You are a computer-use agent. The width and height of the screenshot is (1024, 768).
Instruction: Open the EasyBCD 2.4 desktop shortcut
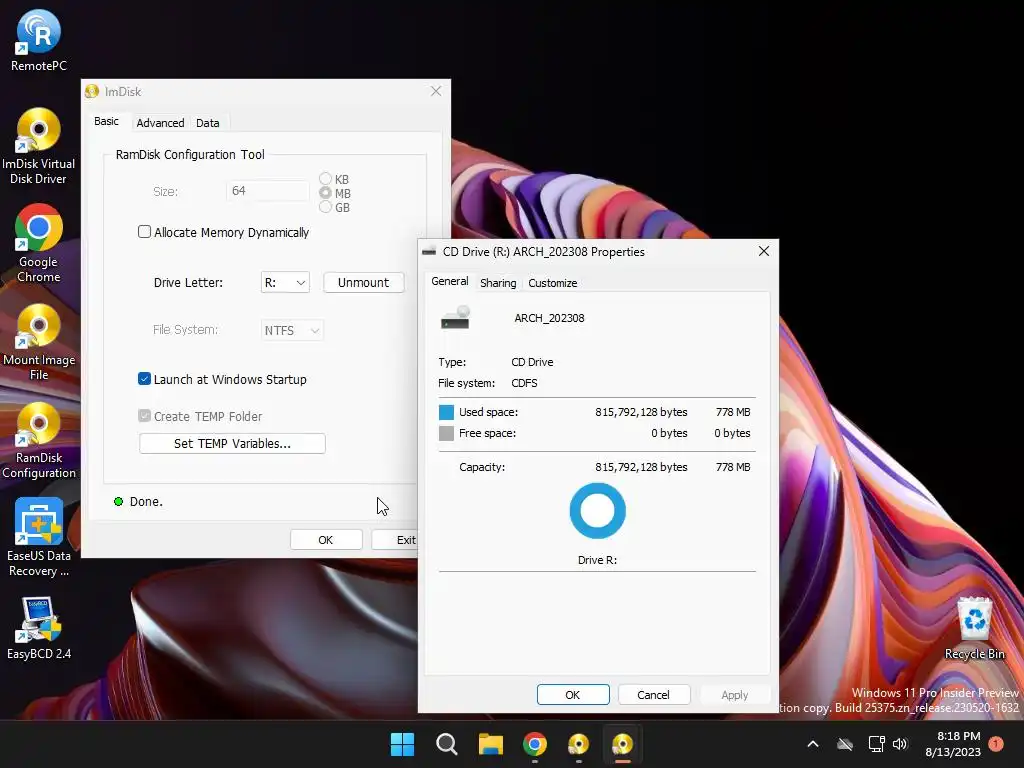tap(39, 628)
